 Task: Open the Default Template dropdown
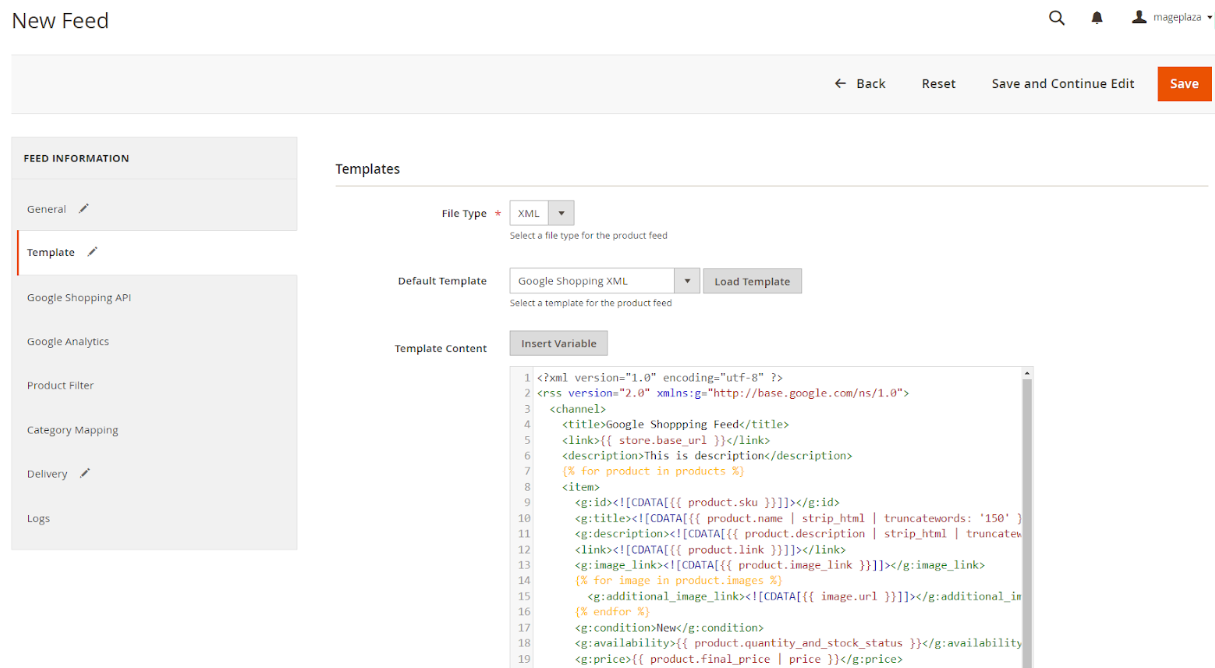tap(604, 281)
